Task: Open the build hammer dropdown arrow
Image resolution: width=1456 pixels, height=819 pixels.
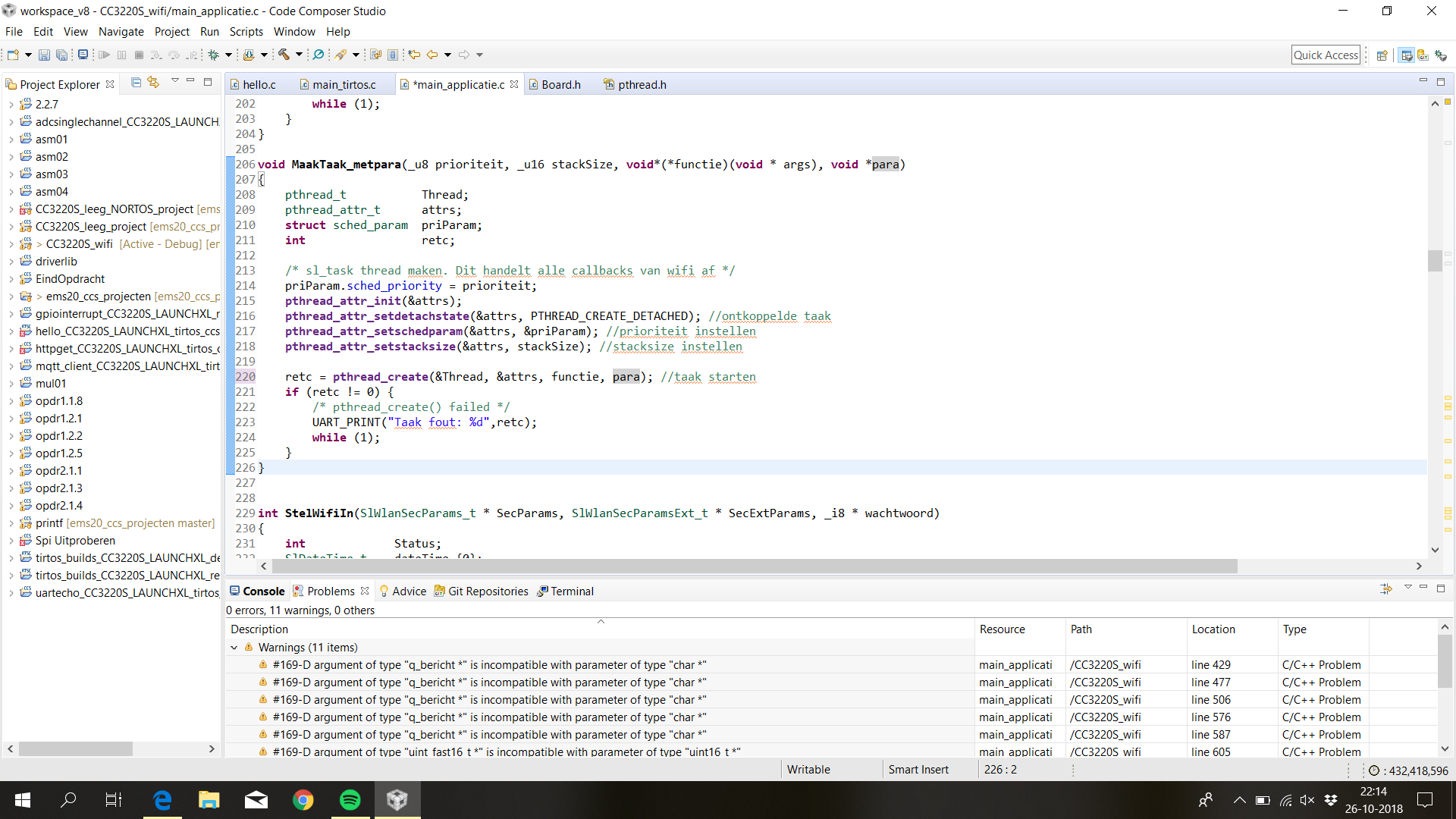Action: tap(299, 55)
